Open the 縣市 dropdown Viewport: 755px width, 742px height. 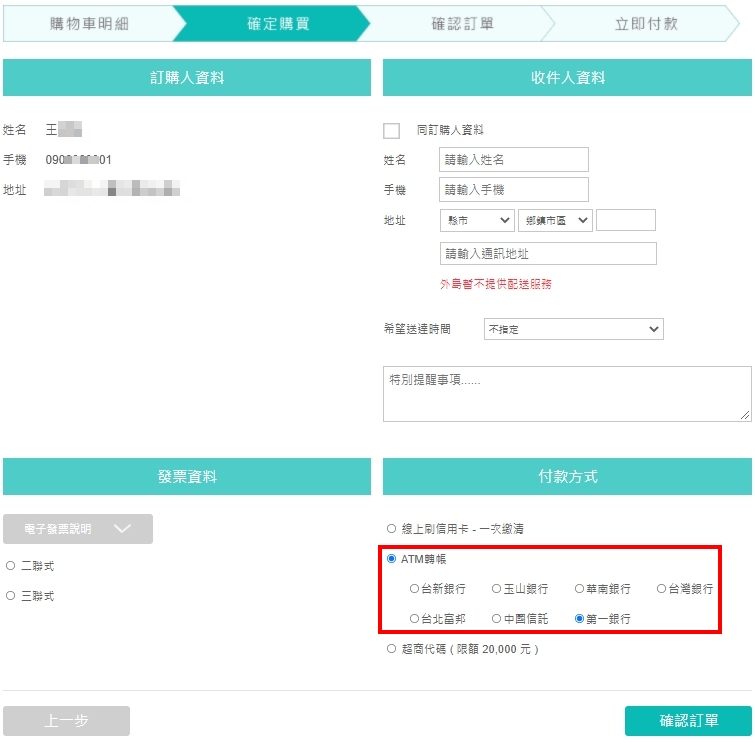pos(477,220)
